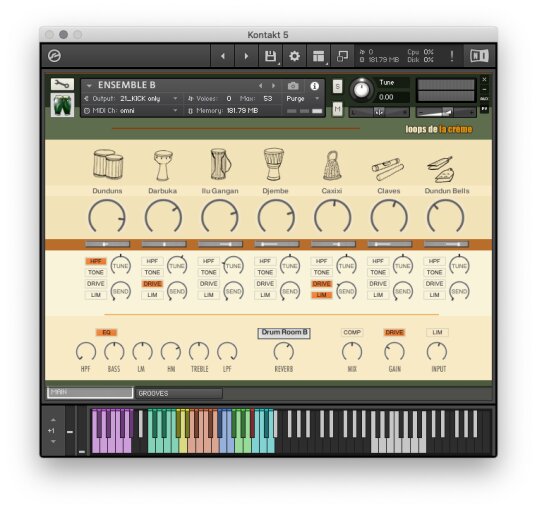Disable LIM on Caxixi channel
Image resolution: width=537 pixels, height=510 pixels.
tap(322, 295)
